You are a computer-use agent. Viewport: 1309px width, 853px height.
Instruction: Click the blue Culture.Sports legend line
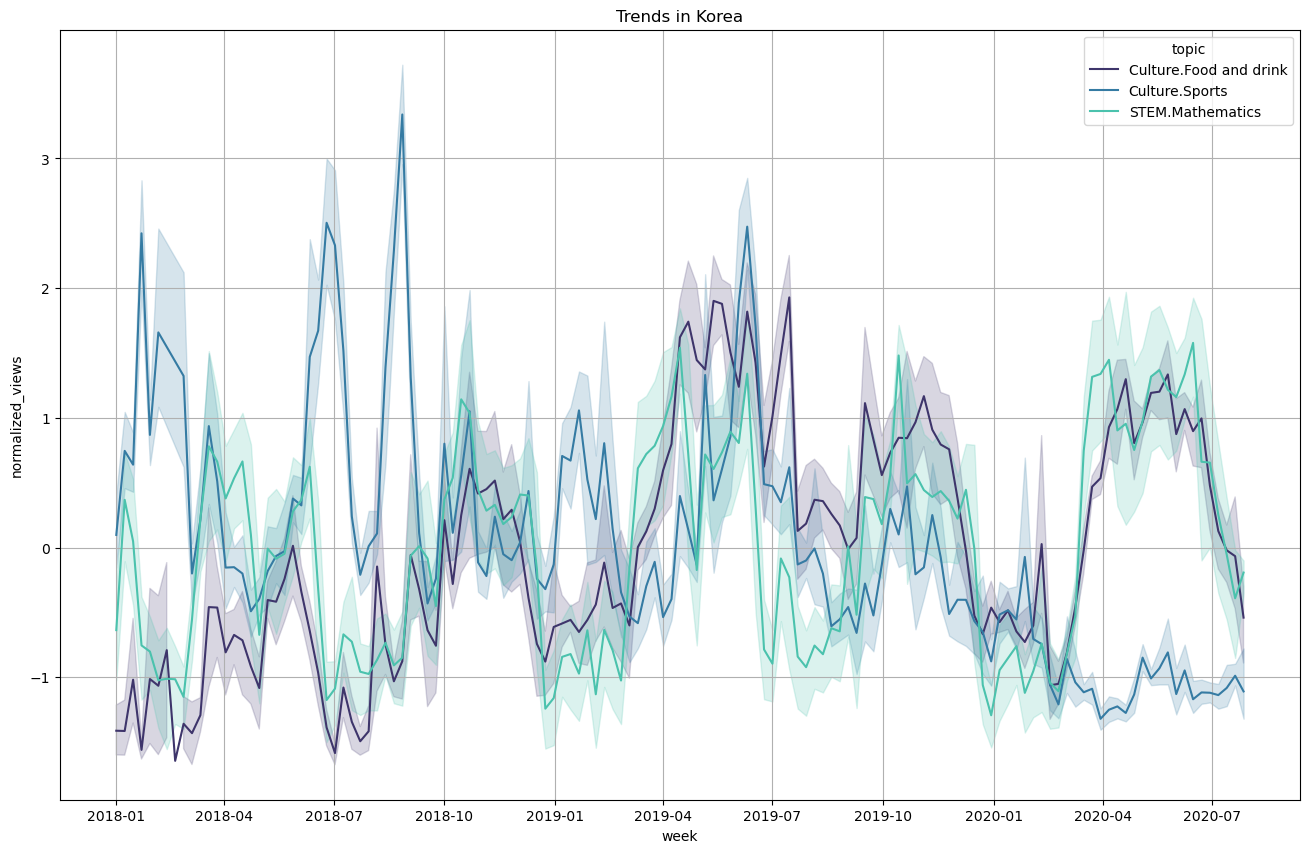click(x=1105, y=91)
